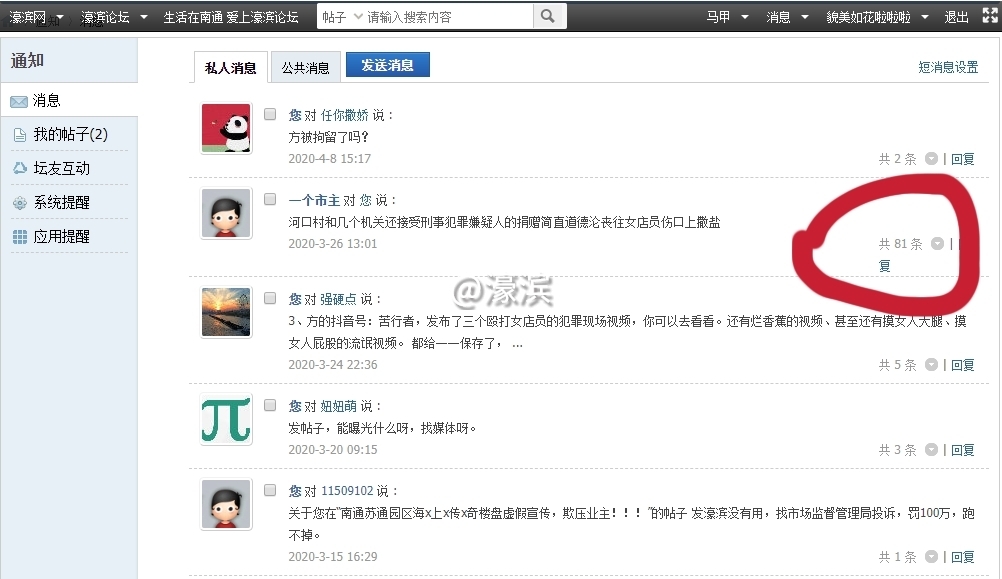Open 我的帖子(2) in the sidebar
The width and height of the screenshot is (1002, 579).
[70, 134]
